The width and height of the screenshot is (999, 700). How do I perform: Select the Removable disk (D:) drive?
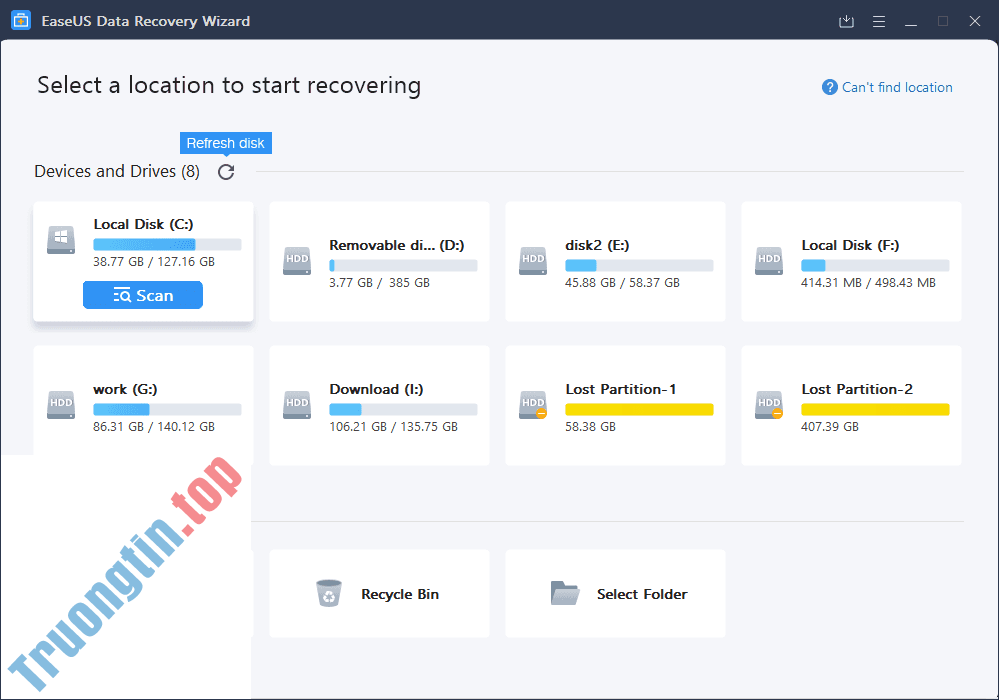pos(379,262)
